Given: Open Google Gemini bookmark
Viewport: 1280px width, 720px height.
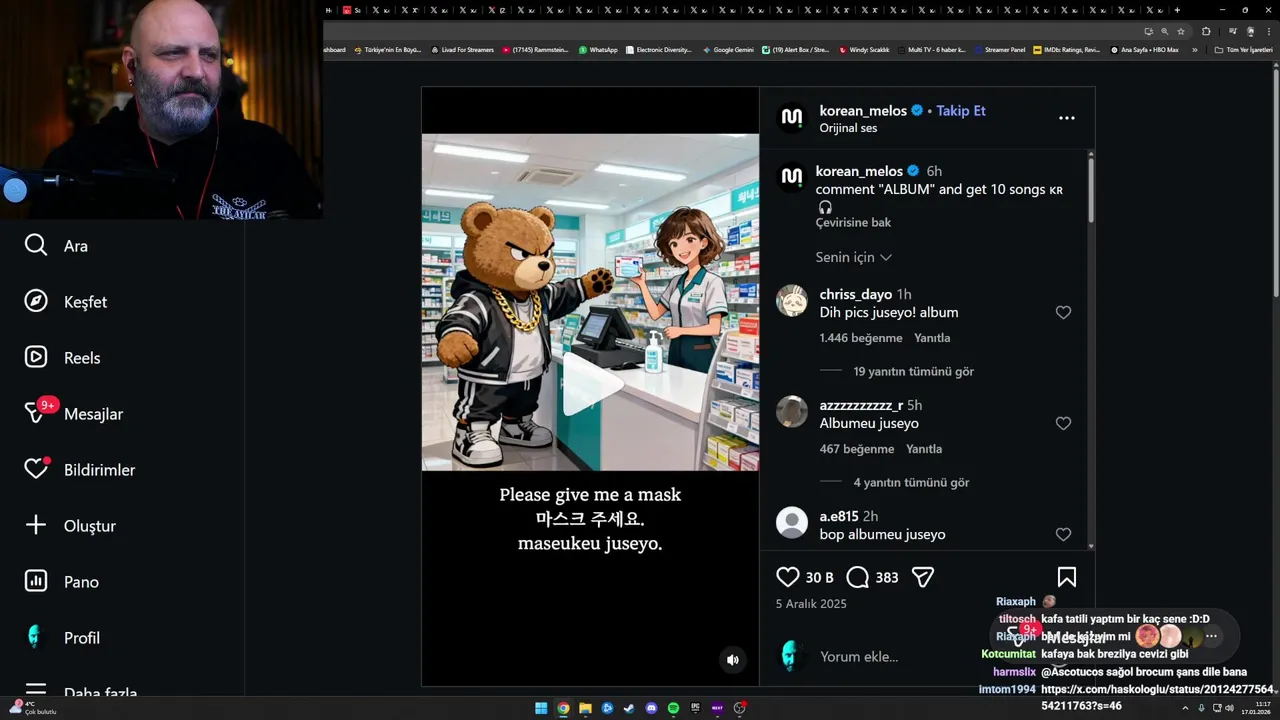Looking at the screenshot, I should tap(728, 50).
